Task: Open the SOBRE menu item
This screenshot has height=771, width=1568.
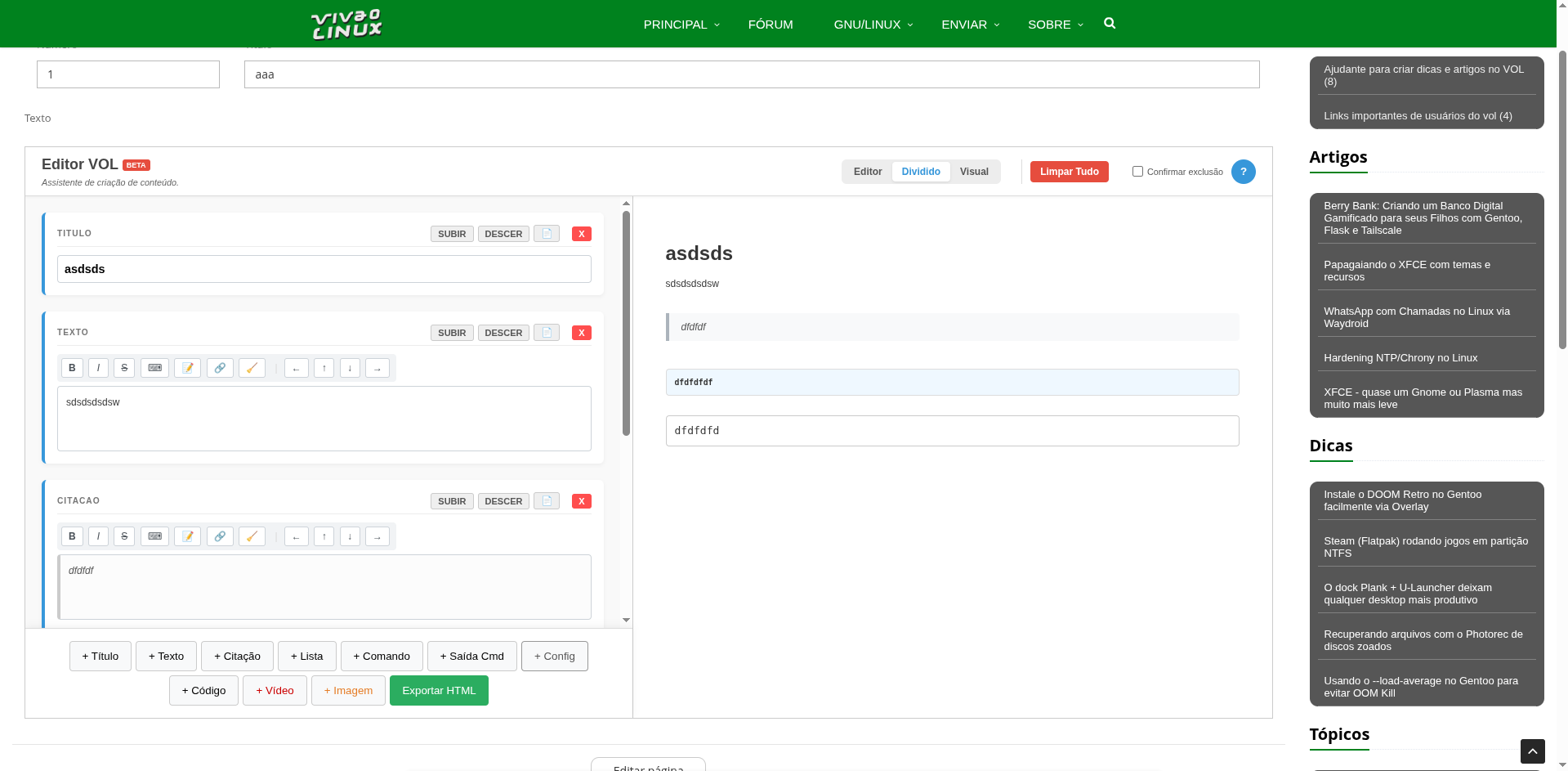Action: pyautogui.click(x=1054, y=25)
